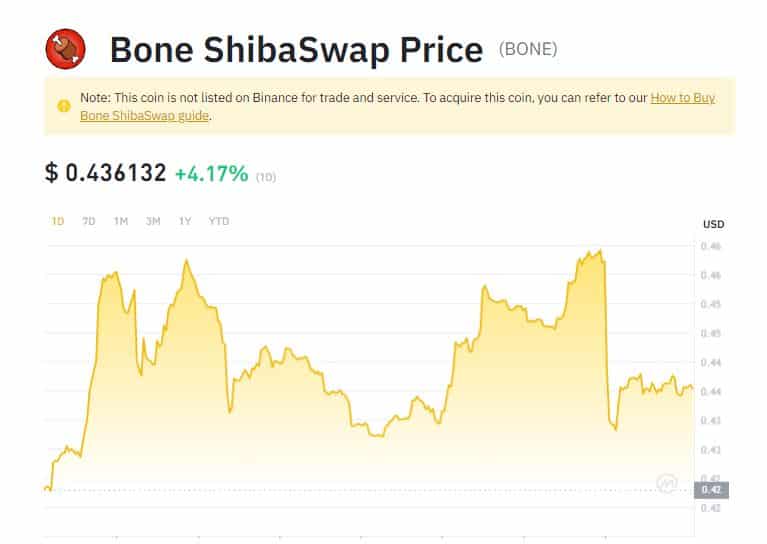767x544 pixels.
Task: Select the 1D time range tab
Action: 58,221
